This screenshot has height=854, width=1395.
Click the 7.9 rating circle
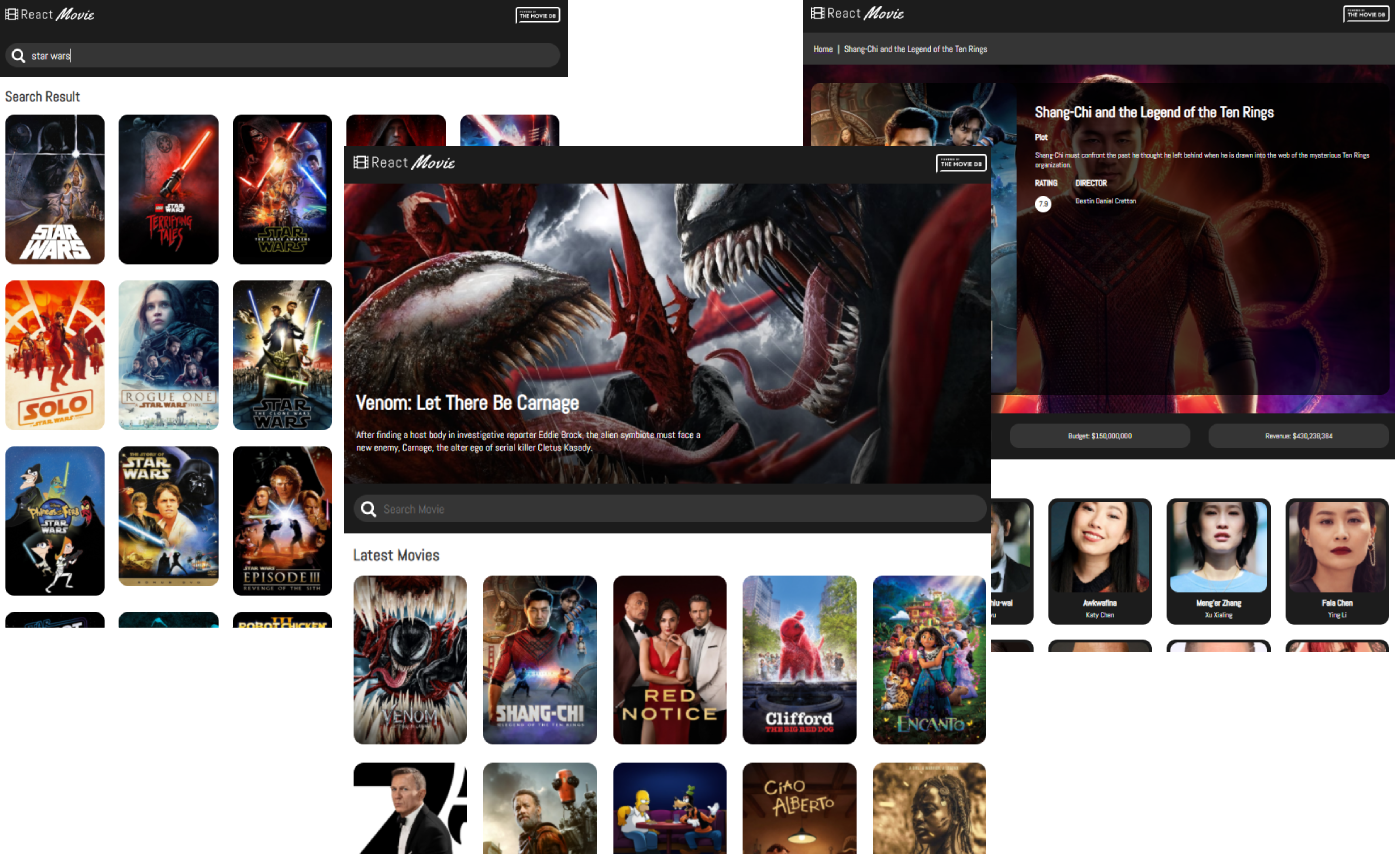1043,204
